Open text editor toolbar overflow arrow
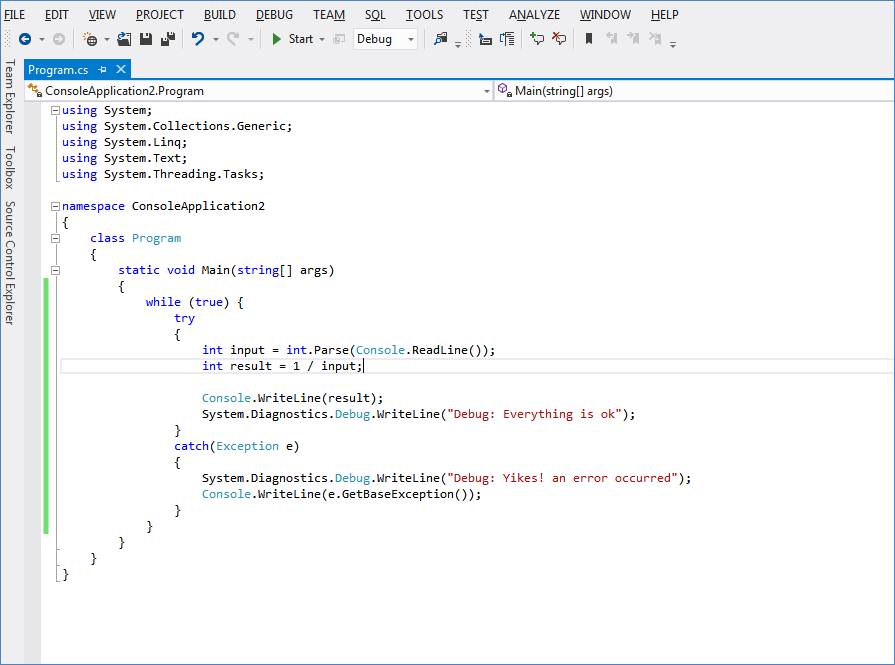The width and height of the screenshot is (895, 665). (673, 45)
